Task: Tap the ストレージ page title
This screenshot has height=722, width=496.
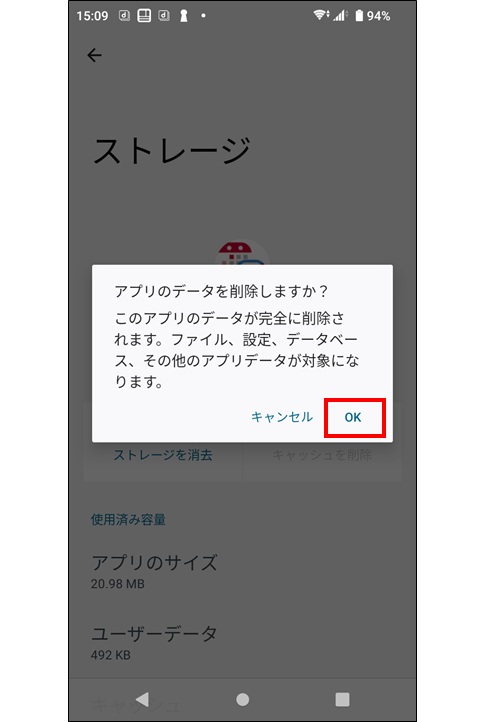Action: pos(172,151)
